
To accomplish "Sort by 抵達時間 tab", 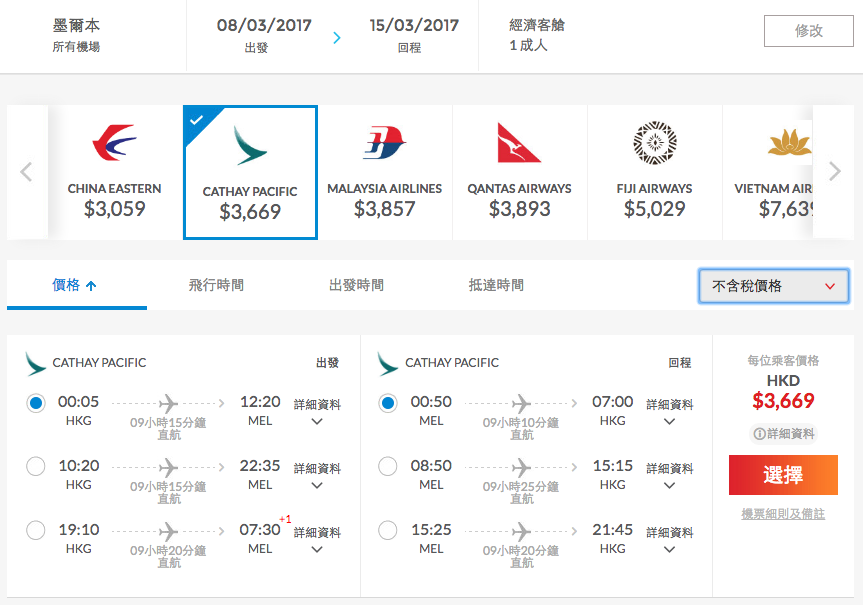I will click(x=496, y=285).
